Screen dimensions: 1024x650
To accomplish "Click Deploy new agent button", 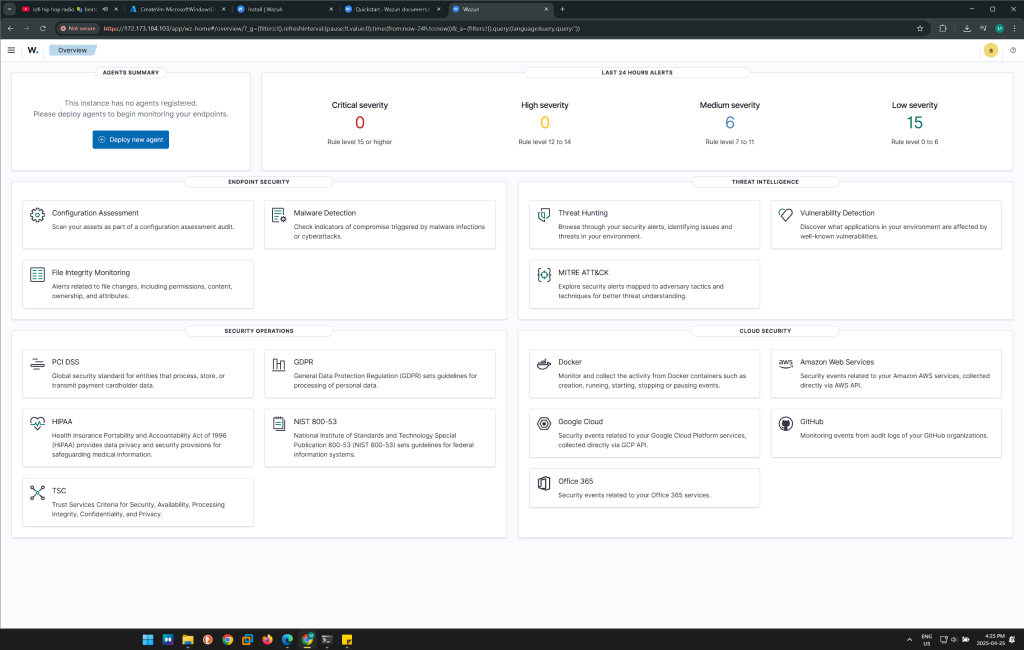I will [131, 140].
